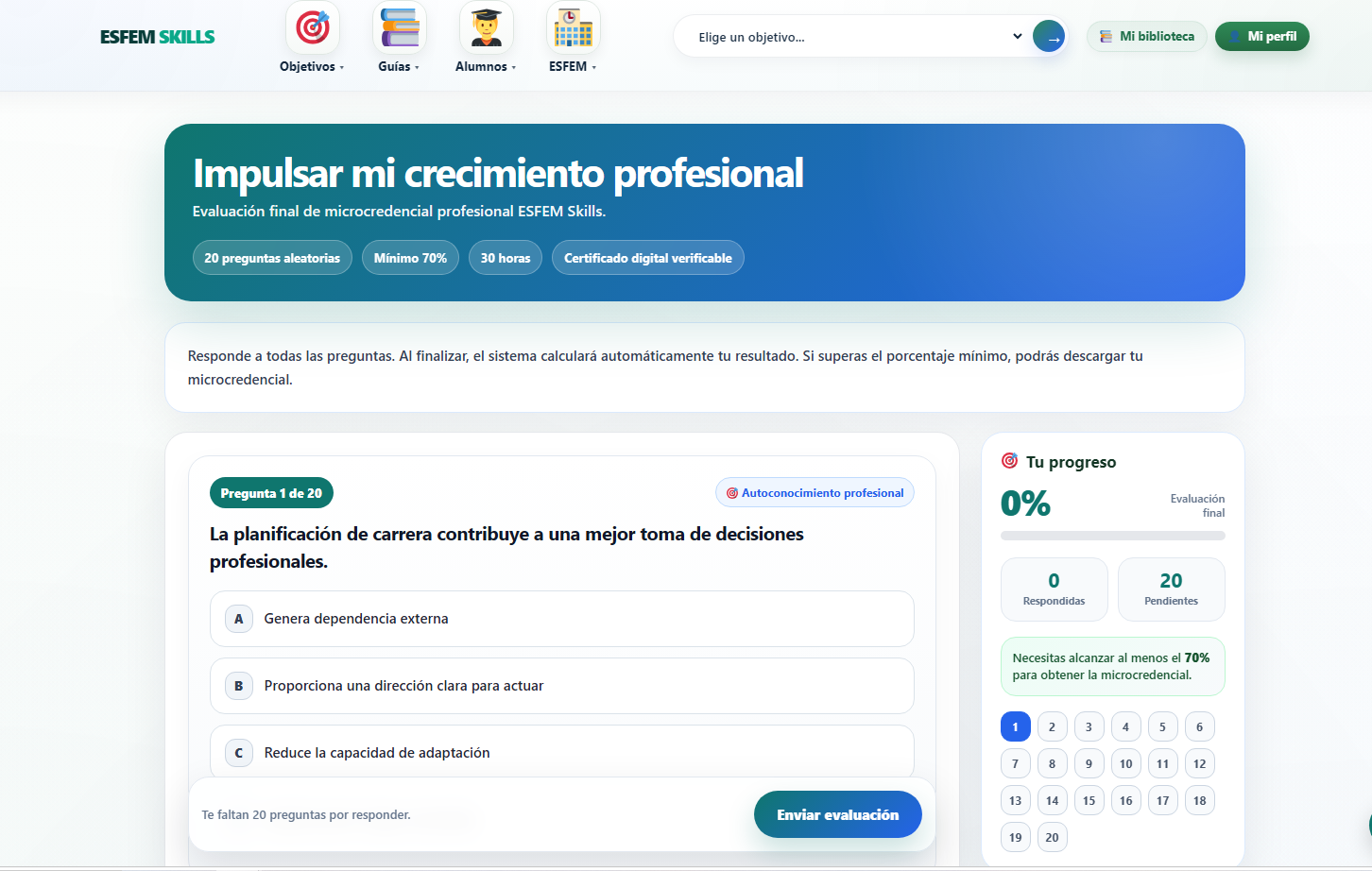Screen dimensions: 1372x871
Task: Jump to question 8 in navigator
Action: pyautogui.click(x=1053, y=763)
